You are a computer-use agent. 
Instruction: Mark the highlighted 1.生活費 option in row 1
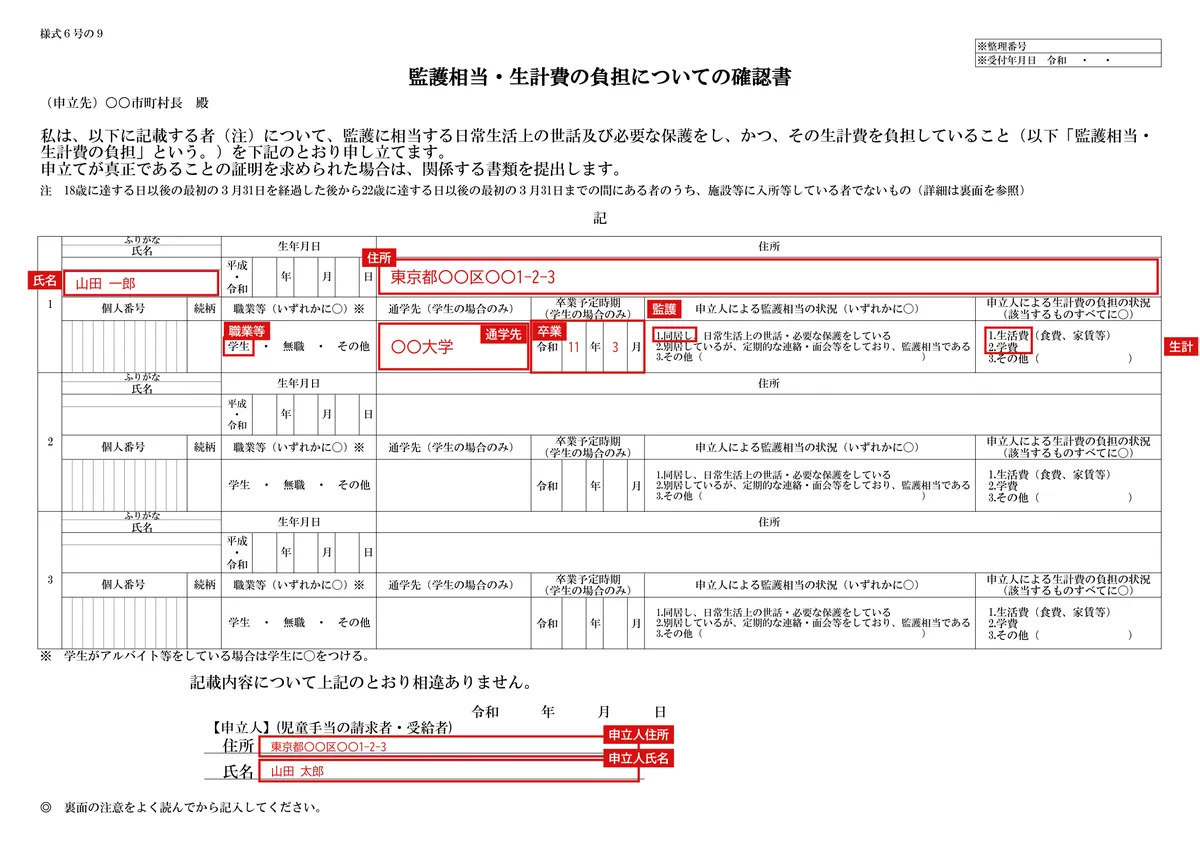(1007, 335)
